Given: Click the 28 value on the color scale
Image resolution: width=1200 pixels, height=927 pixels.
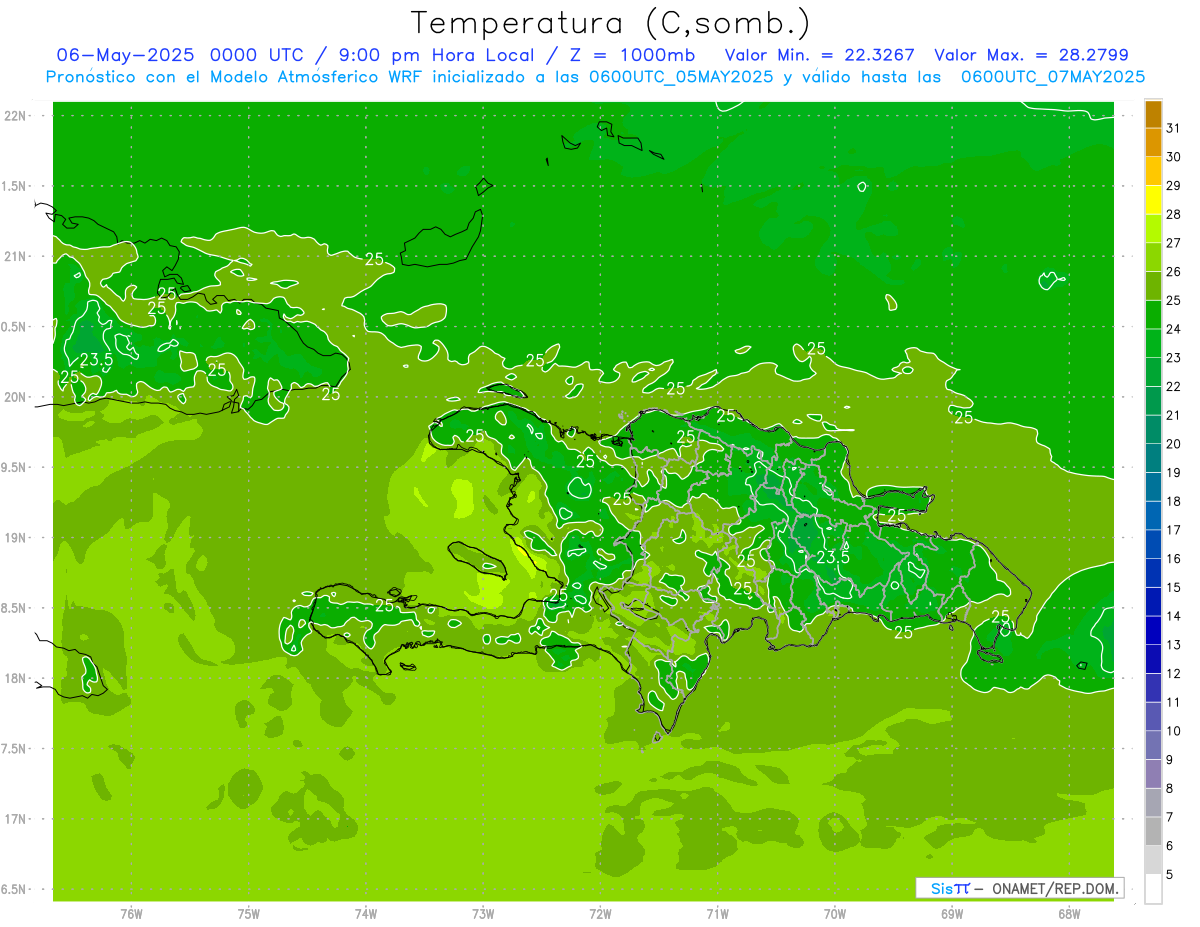Looking at the screenshot, I should 1173,214.
